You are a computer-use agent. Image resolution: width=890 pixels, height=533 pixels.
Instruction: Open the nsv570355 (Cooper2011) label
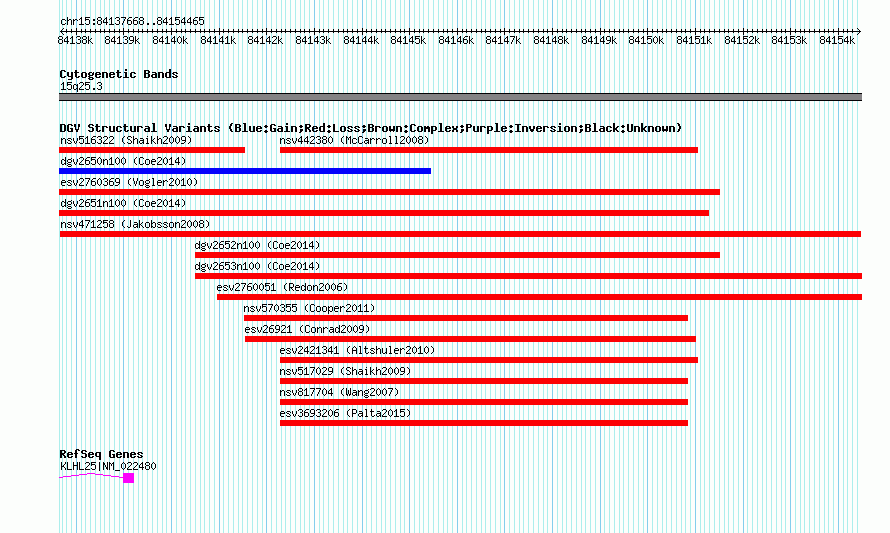click(309, 308)
